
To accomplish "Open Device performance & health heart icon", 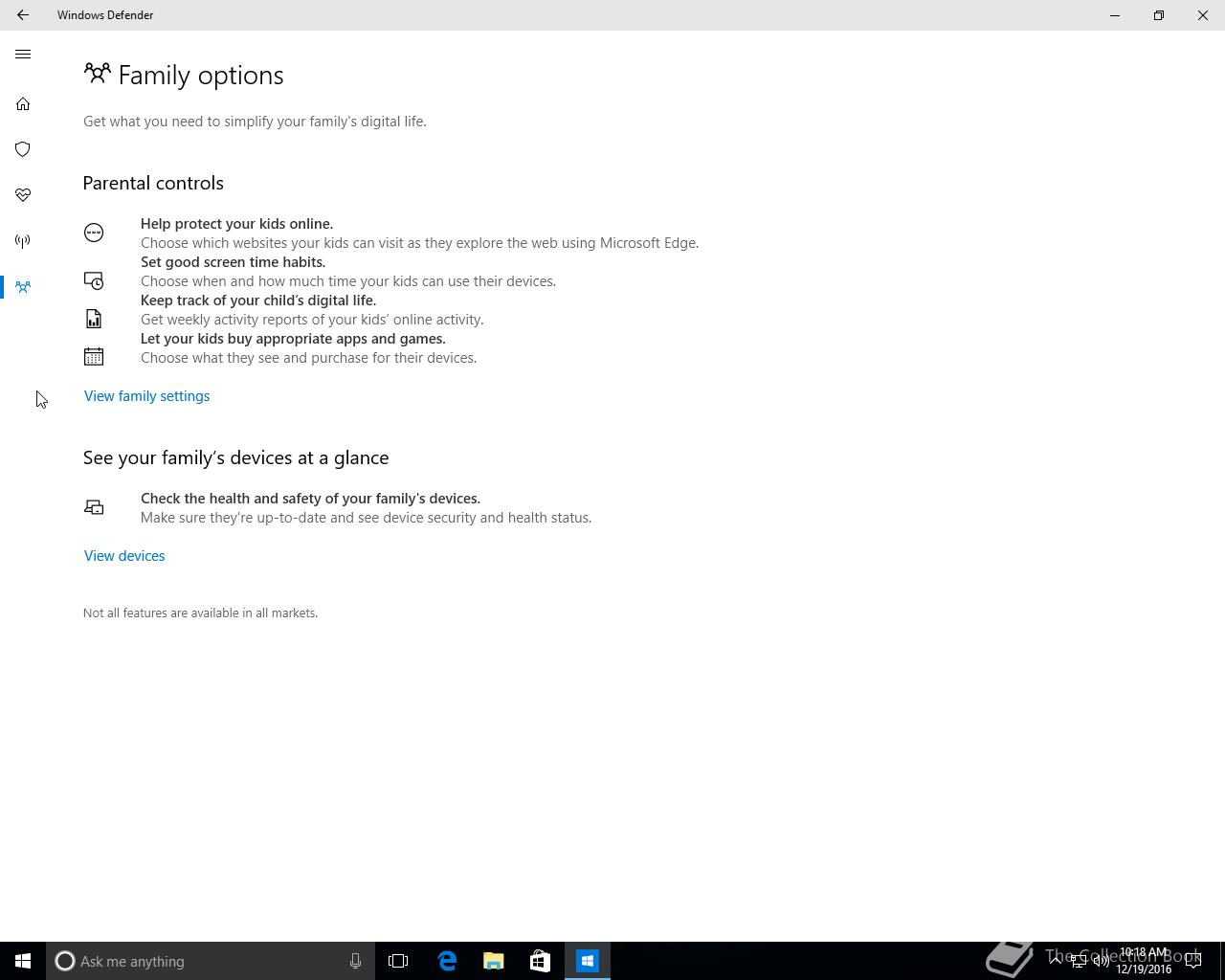I will (x=23, y=195).
